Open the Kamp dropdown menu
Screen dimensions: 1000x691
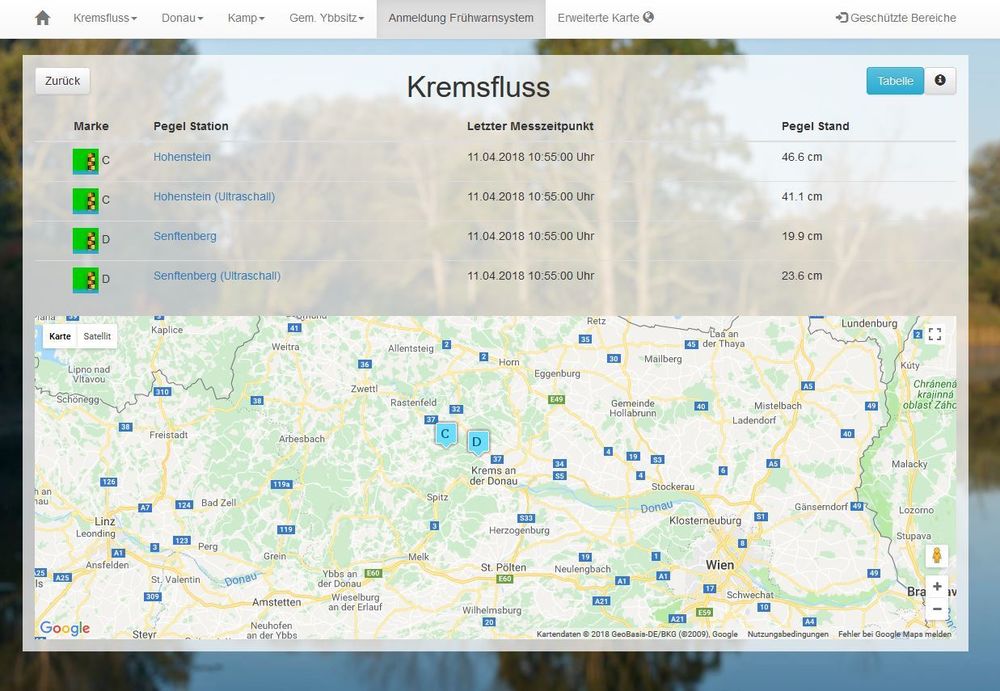pyautogui.click(x=246, y=18)
